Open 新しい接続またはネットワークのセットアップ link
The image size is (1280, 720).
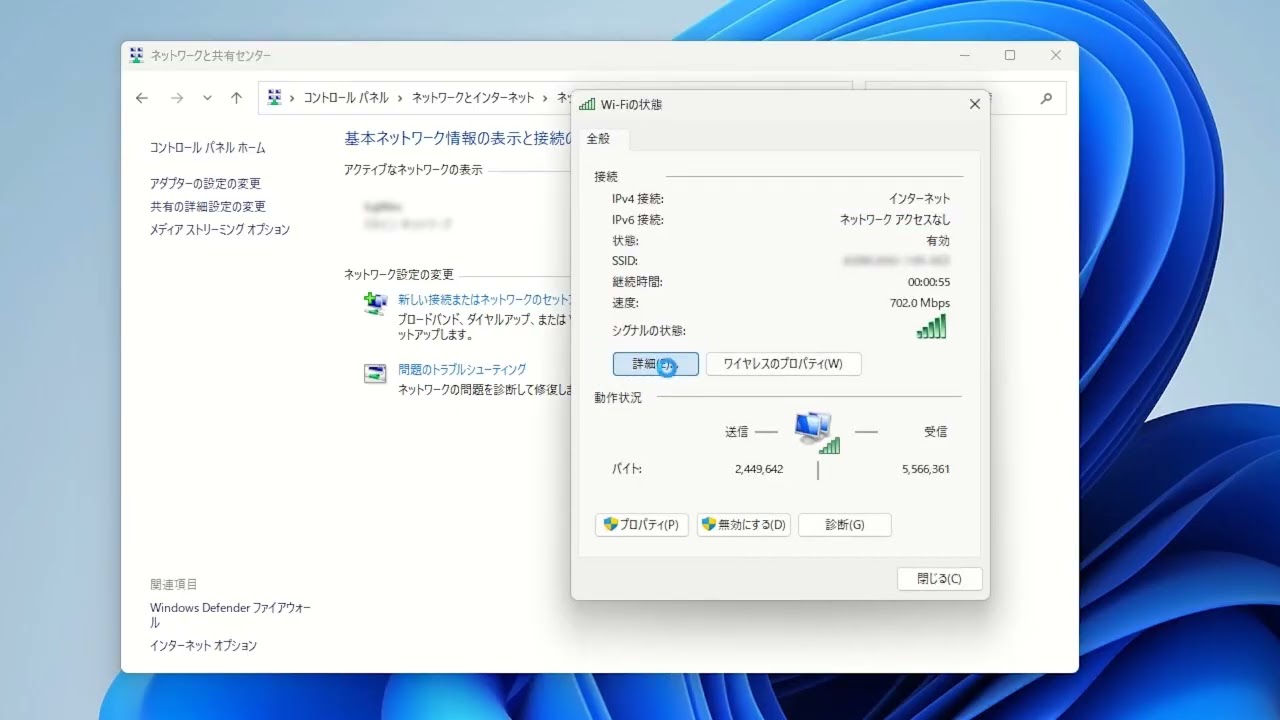click(x=484, y=300)
